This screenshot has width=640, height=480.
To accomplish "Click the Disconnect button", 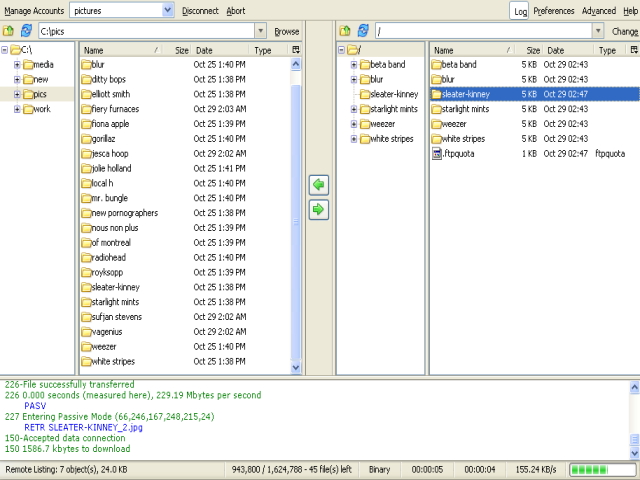I will 200,11.
